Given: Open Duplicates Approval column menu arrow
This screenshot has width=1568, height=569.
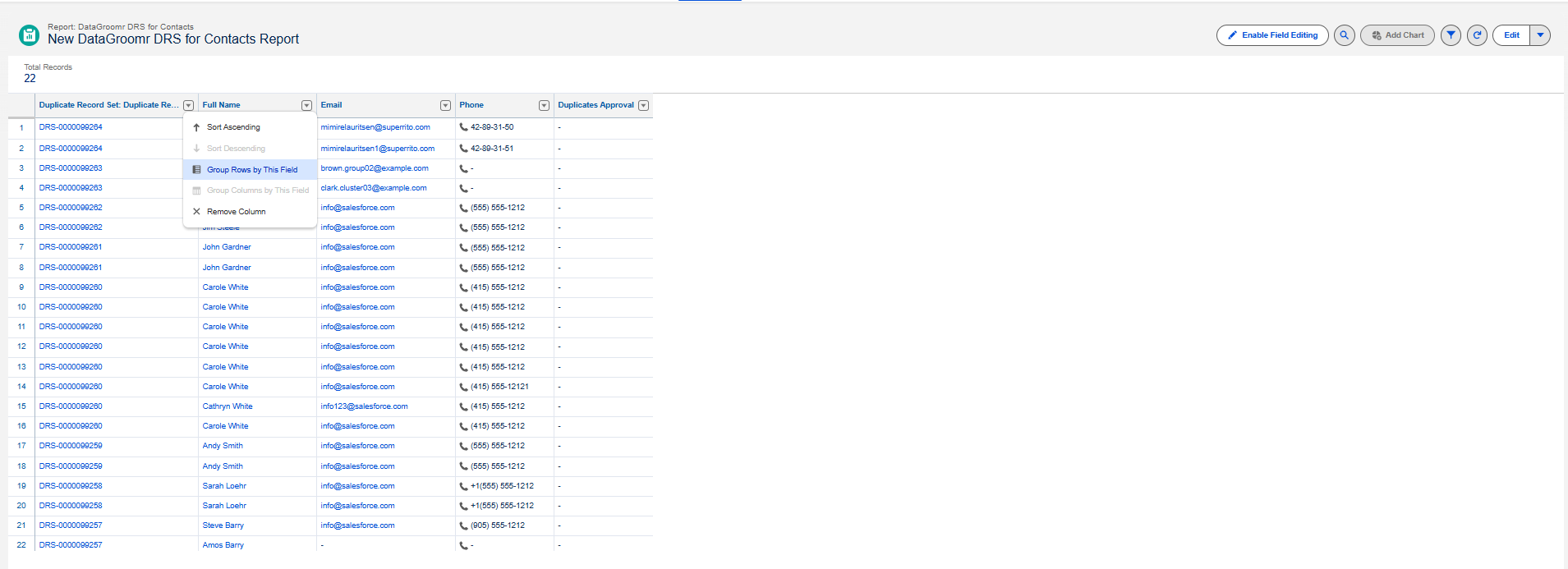Looking at the screenshot, I should [643, 105].
